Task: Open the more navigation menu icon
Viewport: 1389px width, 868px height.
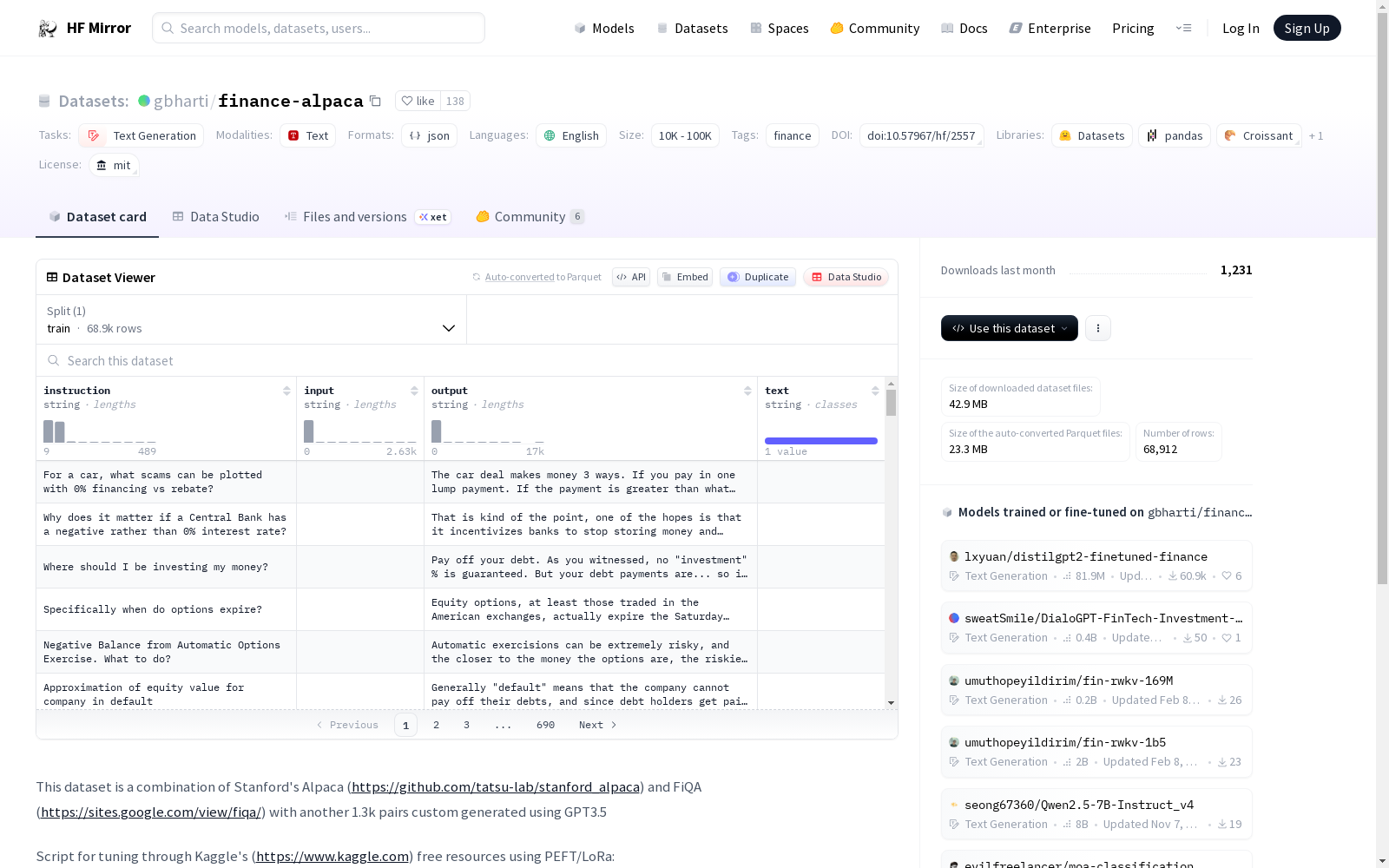Action: pyautogui.click(x=1183, y=28)
